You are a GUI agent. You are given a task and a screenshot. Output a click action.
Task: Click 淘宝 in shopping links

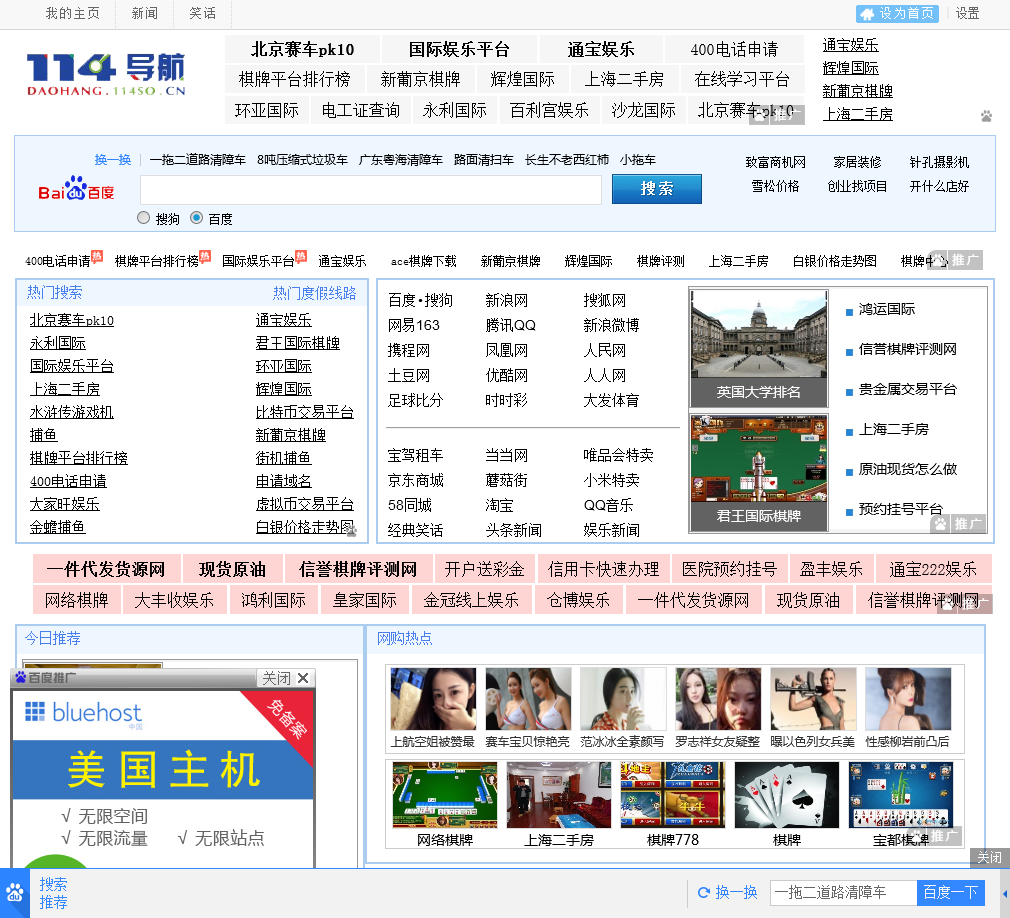tap(499, 505)
